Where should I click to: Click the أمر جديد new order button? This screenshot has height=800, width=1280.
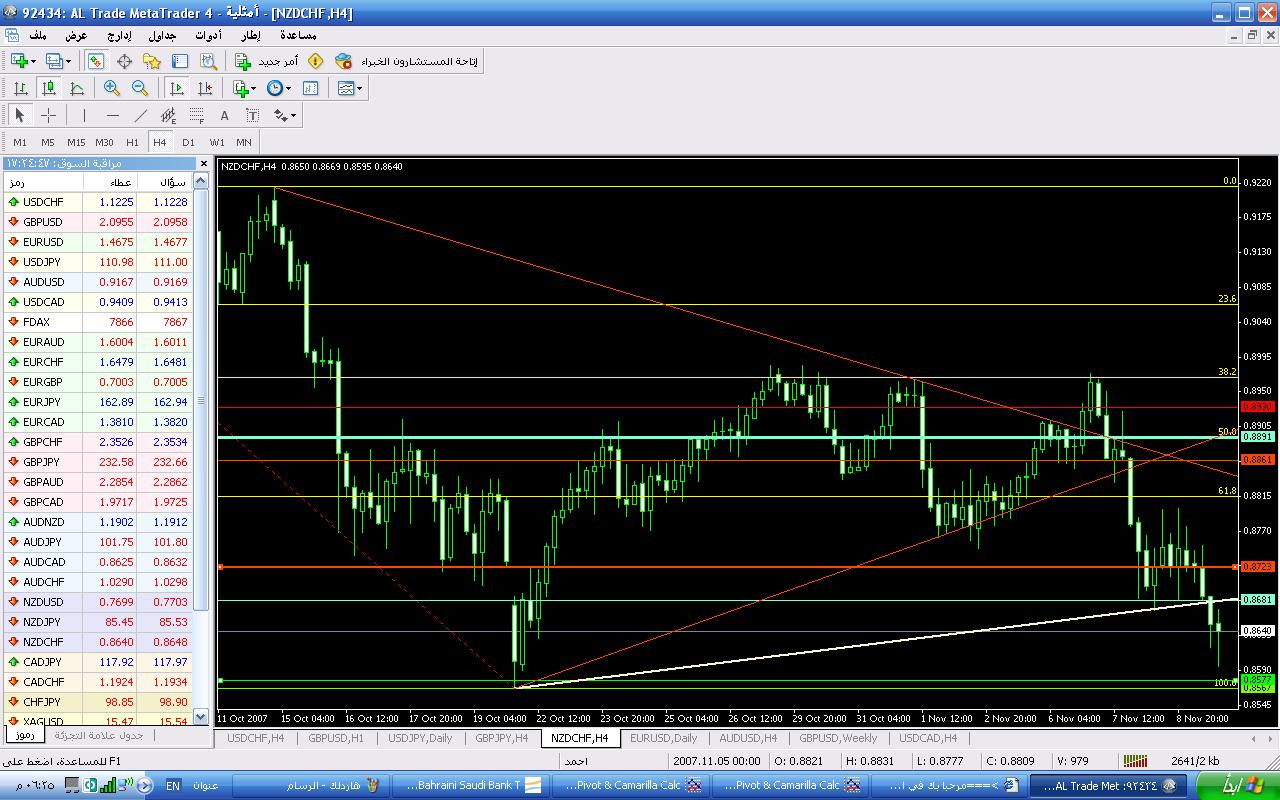click(267, 61)
